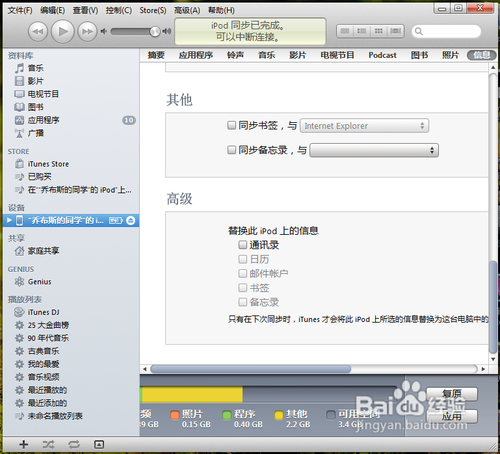Open the 查看(V) menu
The image size is (500, 454).
[85, 10]
